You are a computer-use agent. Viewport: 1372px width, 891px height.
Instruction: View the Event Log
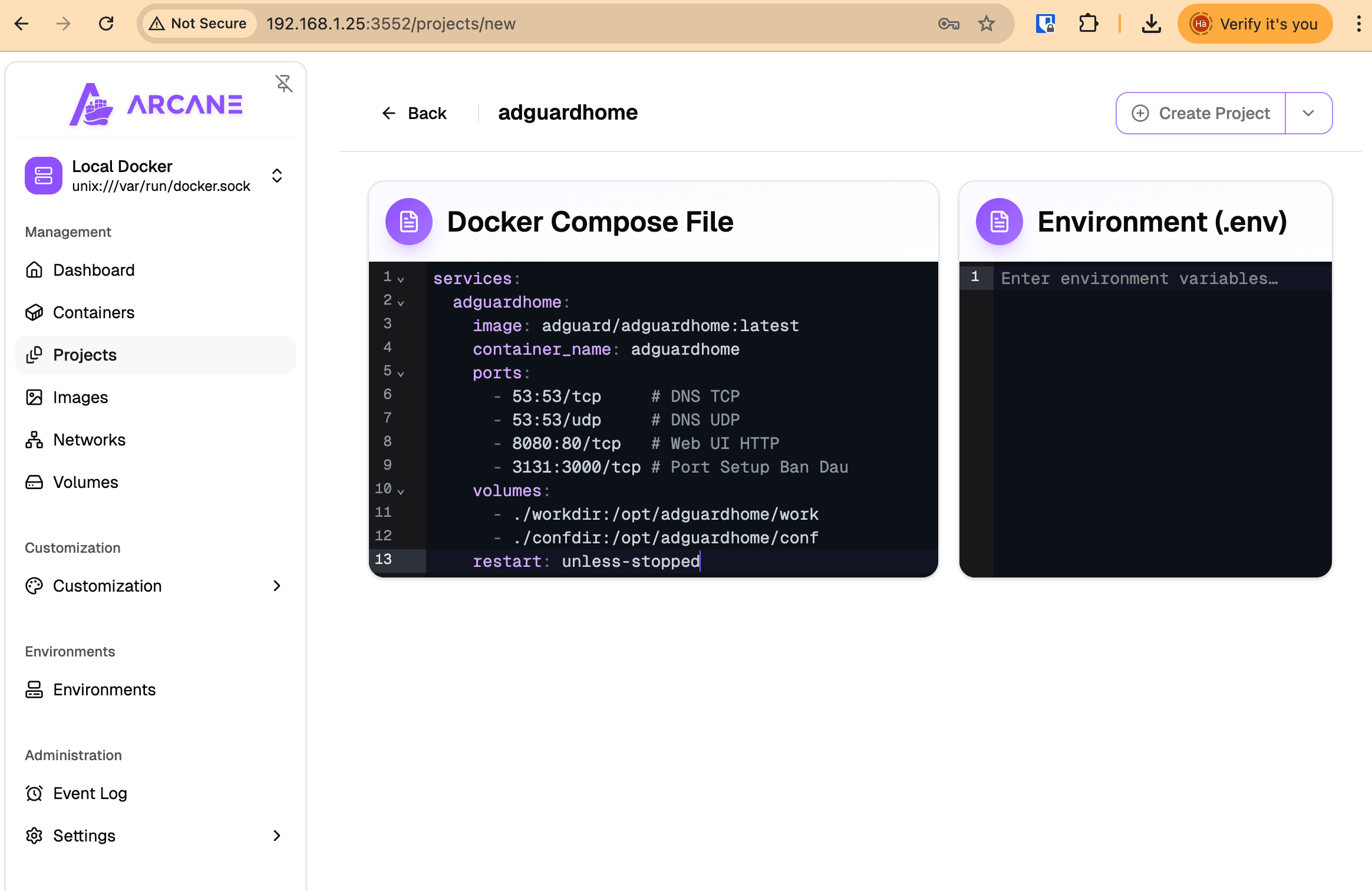tap(90, 793)
